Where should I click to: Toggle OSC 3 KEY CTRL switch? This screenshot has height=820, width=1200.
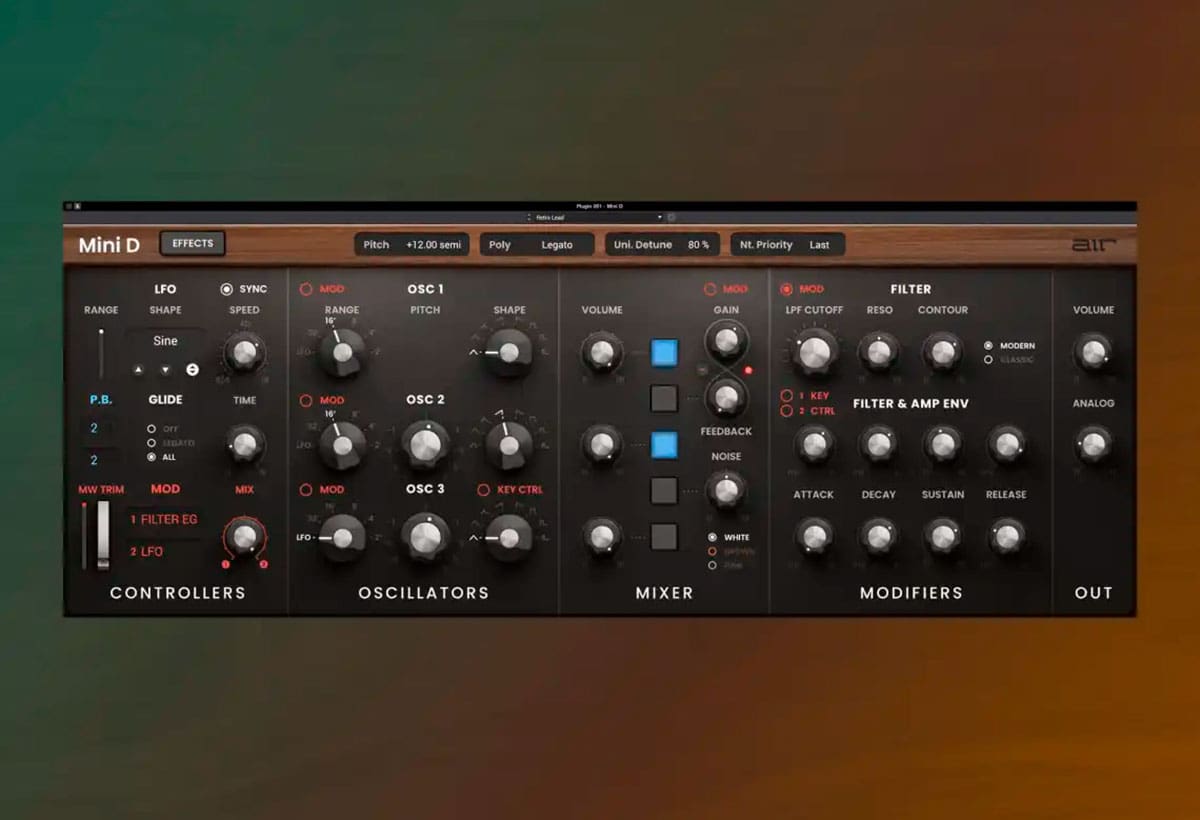[x=484, y=490]
